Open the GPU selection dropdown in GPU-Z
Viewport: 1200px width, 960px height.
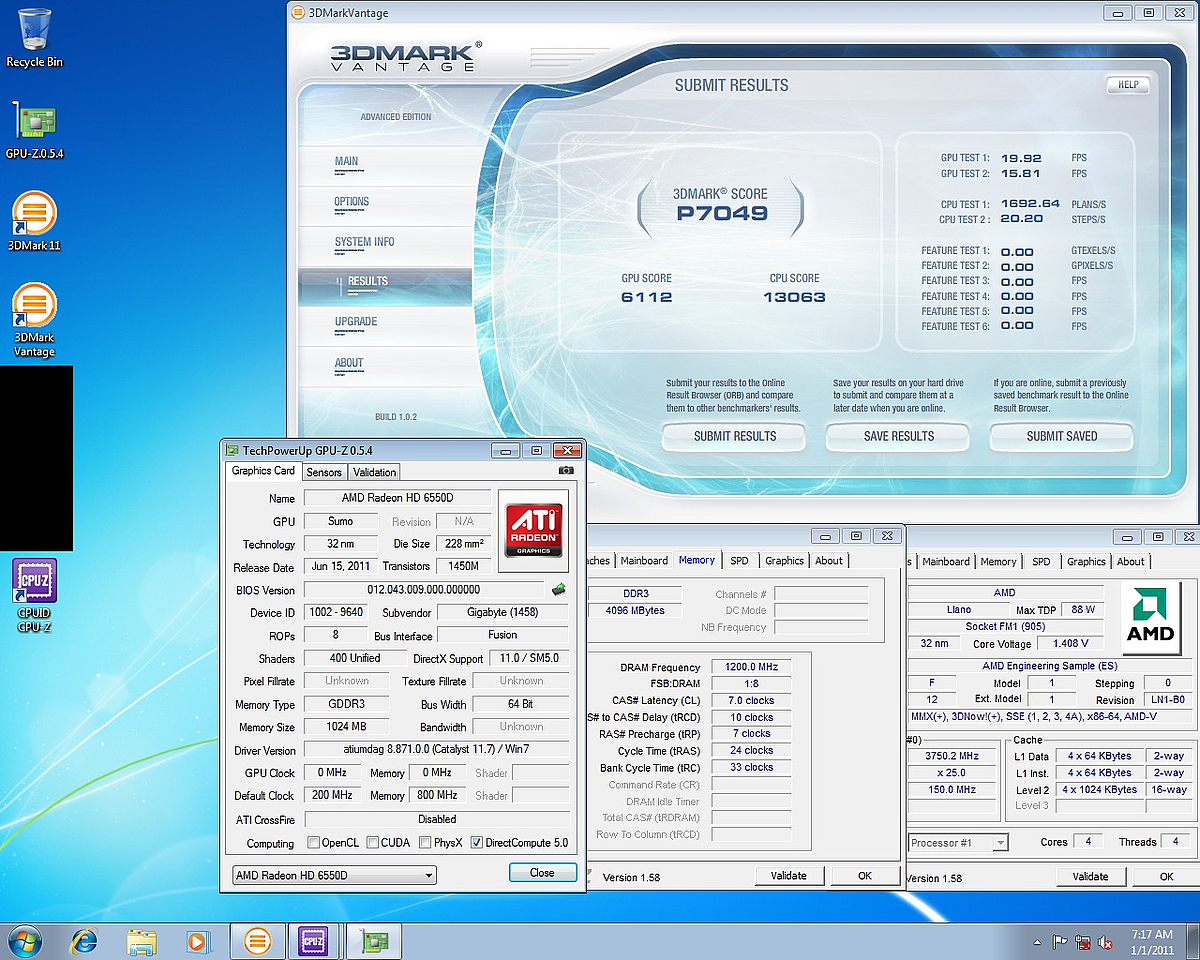334,875
